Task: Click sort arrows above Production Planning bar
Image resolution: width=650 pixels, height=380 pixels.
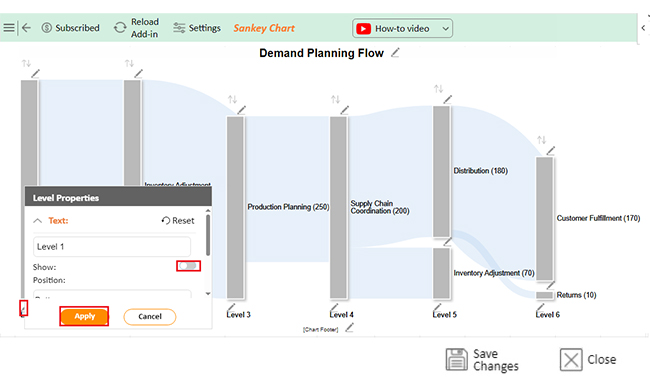Action: [x=233, y=99]
